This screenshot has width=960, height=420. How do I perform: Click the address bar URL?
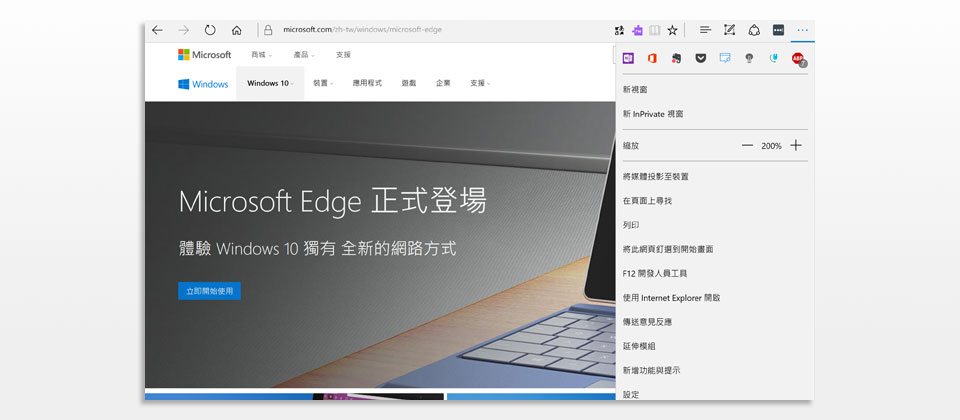point(362,30)
